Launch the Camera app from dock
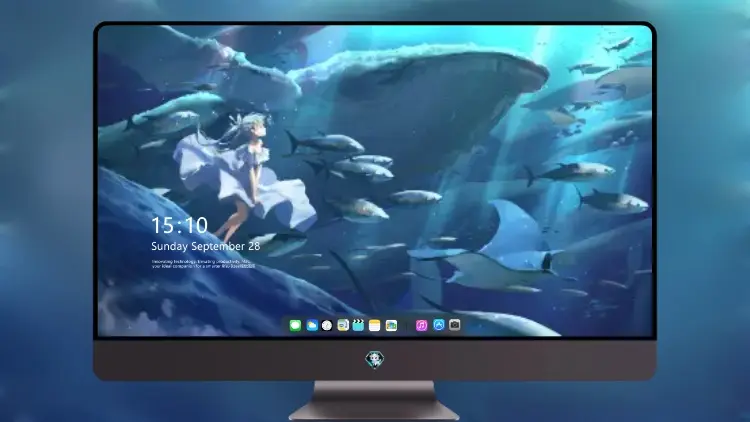This screenshot has height=422, width=750. 455,325
